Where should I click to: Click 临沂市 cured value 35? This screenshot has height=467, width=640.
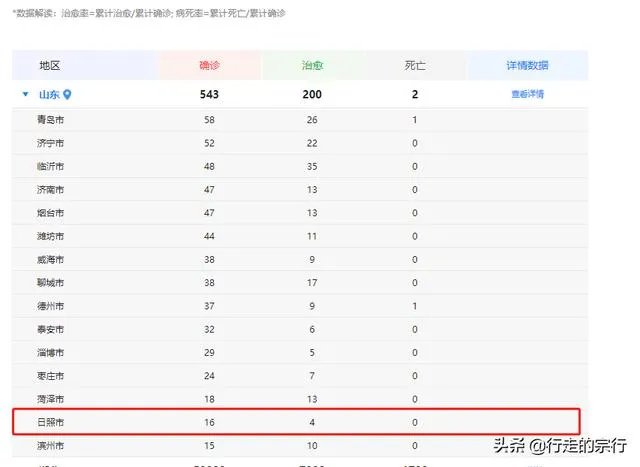312,167
